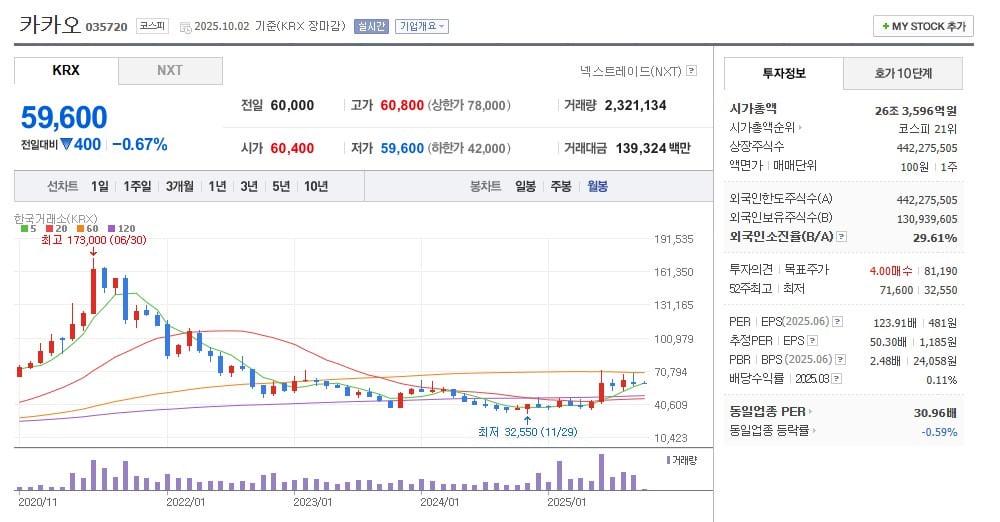Click the -0.67% change rate
This screenshot has height=522, width=1000.
140,144
